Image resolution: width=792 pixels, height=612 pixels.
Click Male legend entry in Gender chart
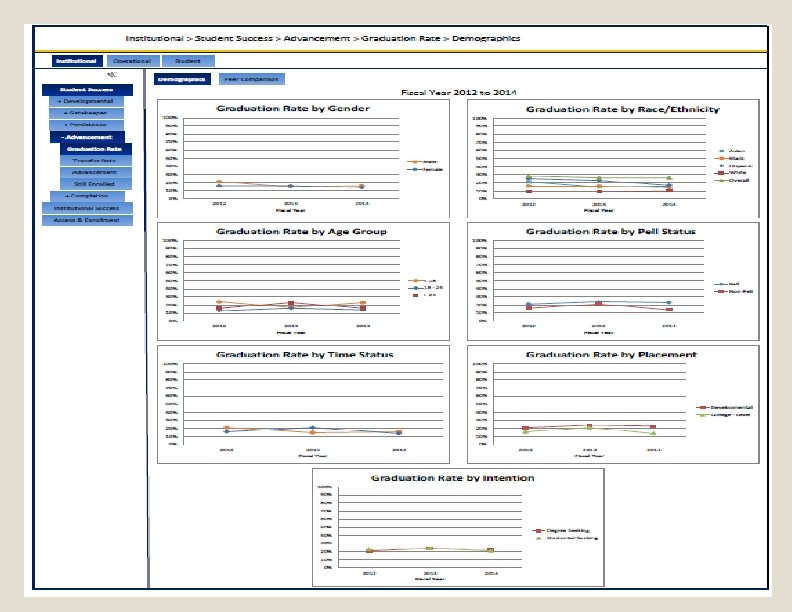423,162
